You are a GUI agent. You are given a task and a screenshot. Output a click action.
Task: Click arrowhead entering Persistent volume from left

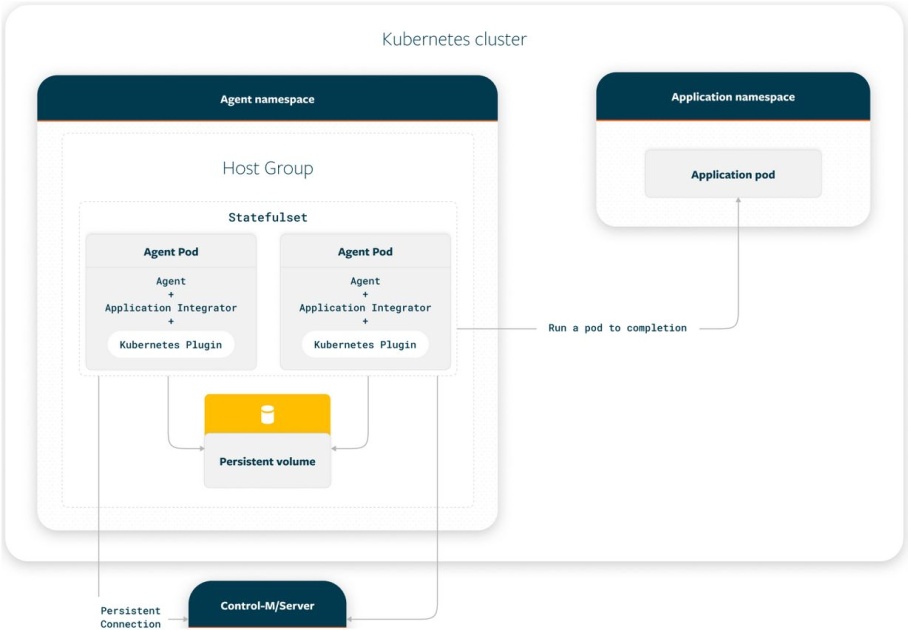[200, 448]
